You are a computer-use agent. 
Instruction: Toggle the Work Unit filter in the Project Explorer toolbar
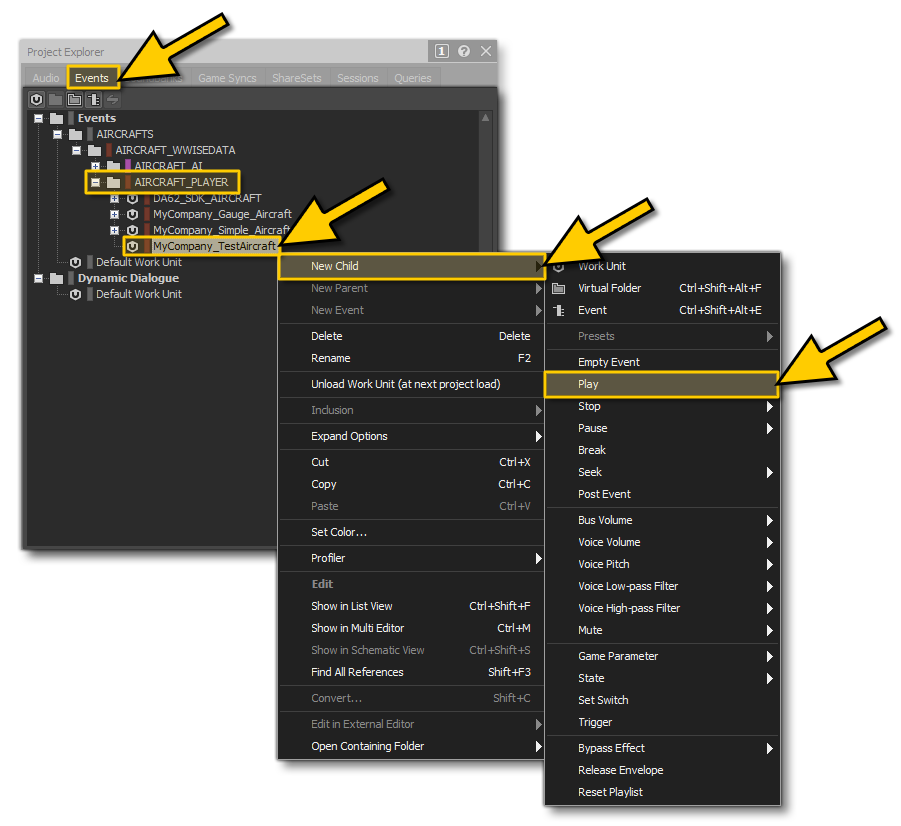[37, 99]
